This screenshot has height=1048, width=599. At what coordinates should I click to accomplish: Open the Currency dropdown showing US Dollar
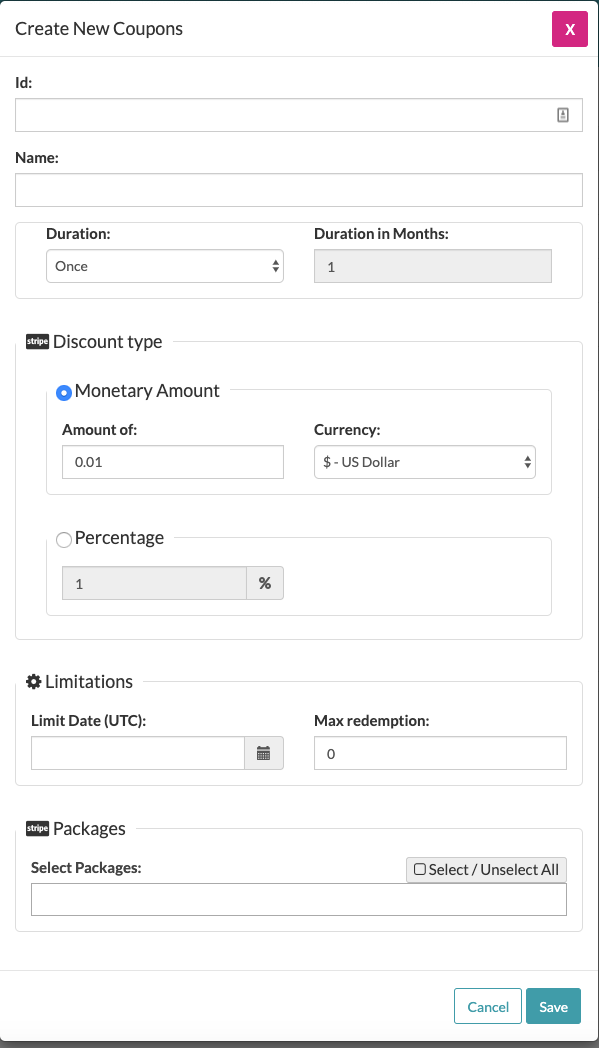tap(425, 462)
